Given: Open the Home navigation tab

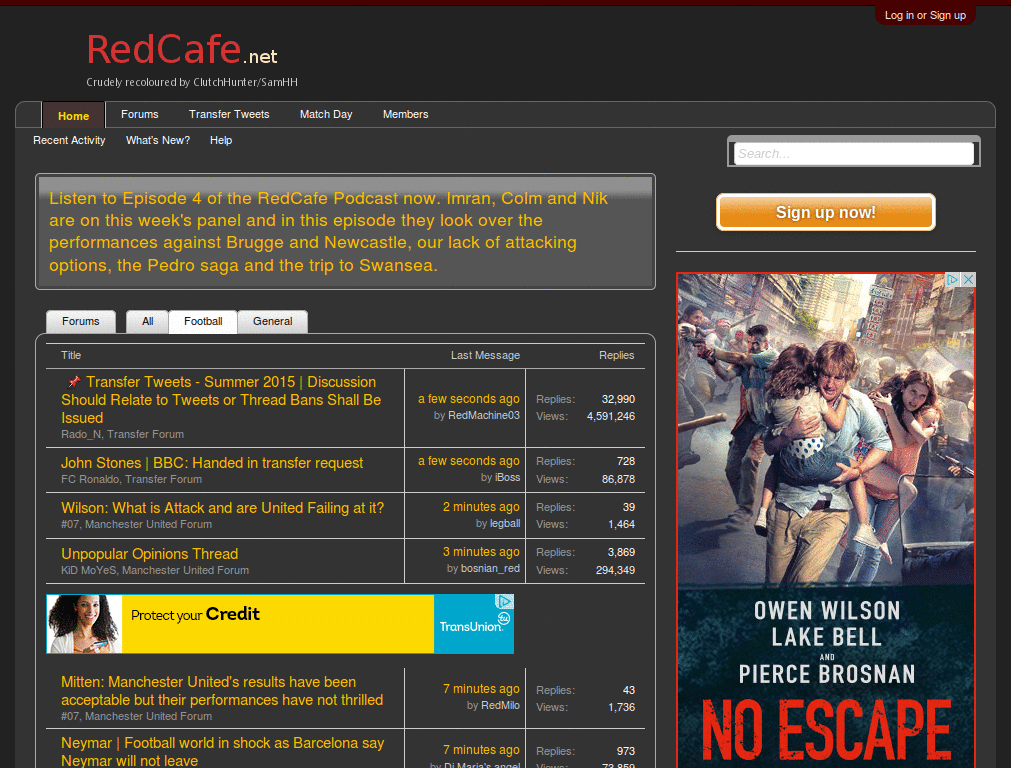Looking at the screenshot, I should pyautogui.click(x=73, y=116).
